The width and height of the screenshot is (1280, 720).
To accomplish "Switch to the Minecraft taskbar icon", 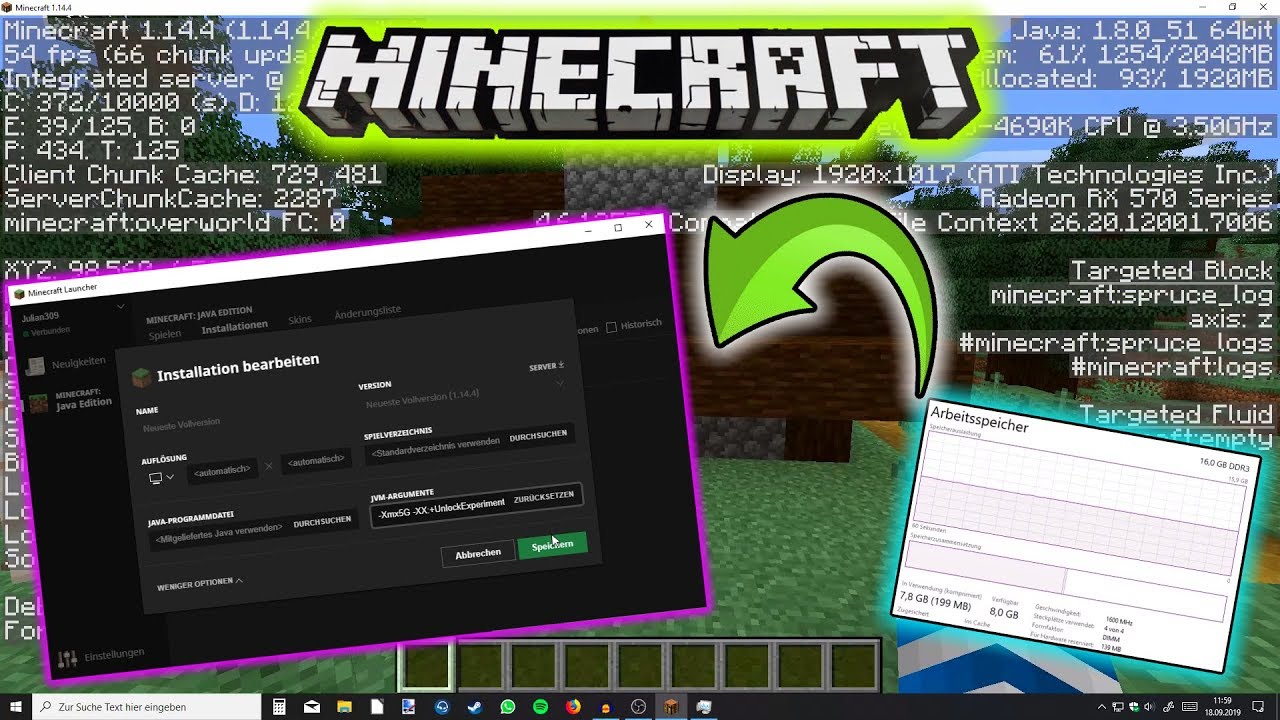I will [x=672, y=706].
